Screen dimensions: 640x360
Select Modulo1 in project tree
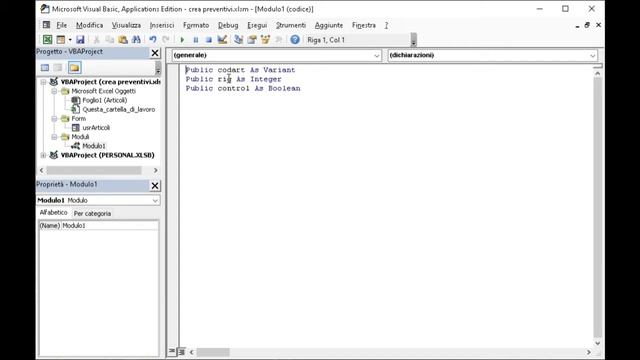point(94,146)
